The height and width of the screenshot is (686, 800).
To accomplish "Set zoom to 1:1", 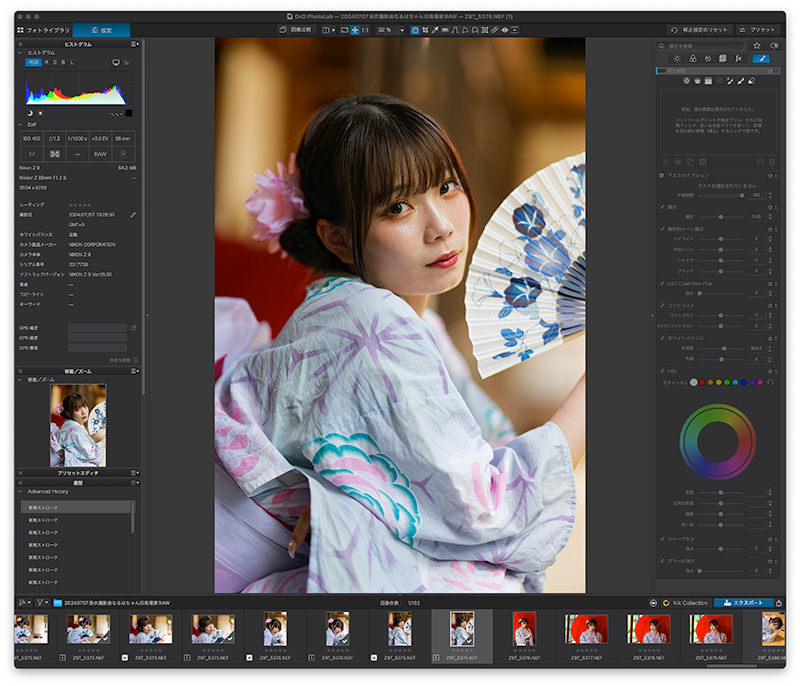I will [x=365, y=30].
